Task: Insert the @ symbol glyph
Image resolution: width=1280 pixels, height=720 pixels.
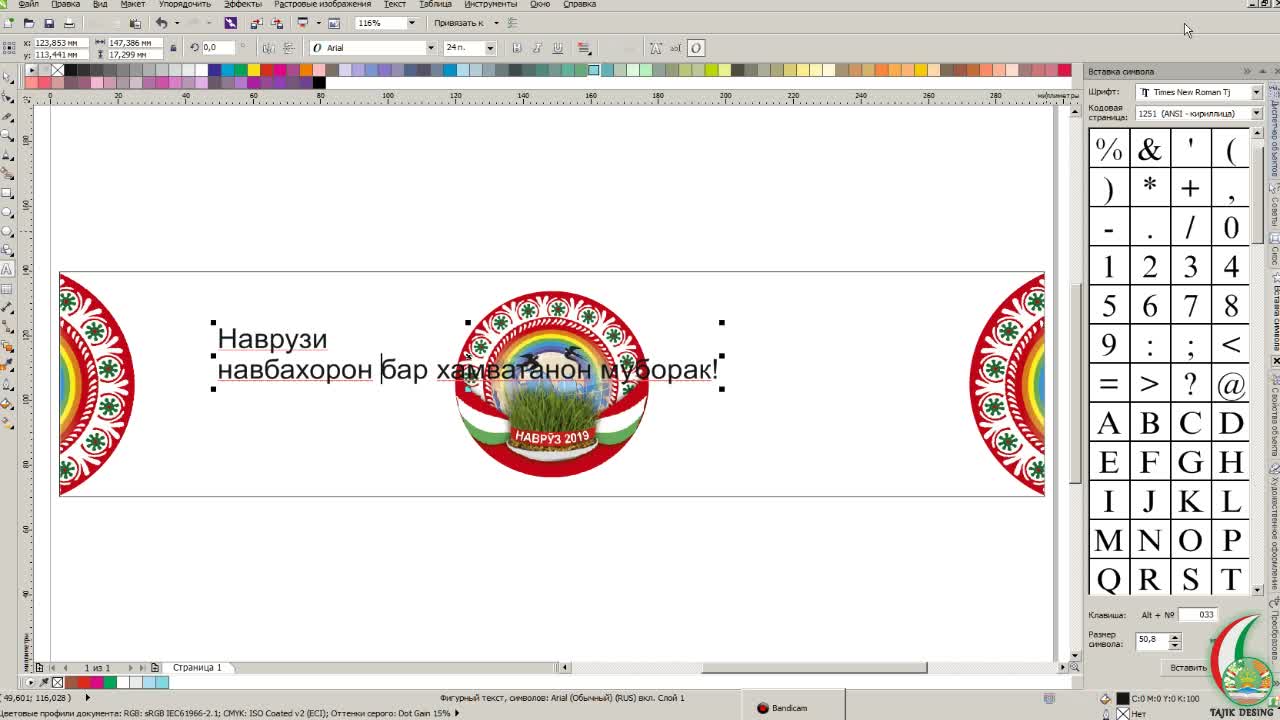Action: 1231,384
